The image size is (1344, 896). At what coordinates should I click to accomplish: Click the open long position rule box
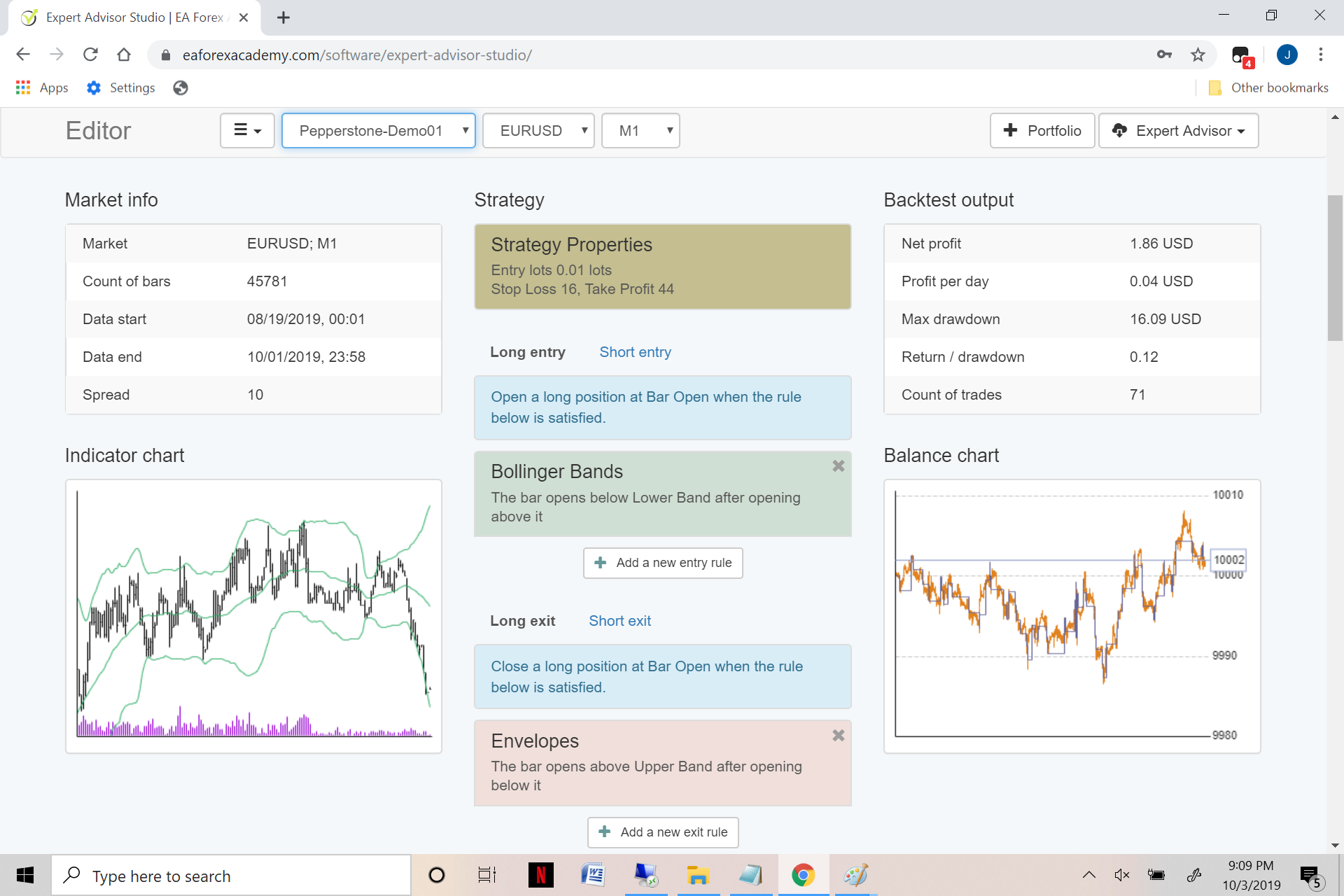coord(663,407)
